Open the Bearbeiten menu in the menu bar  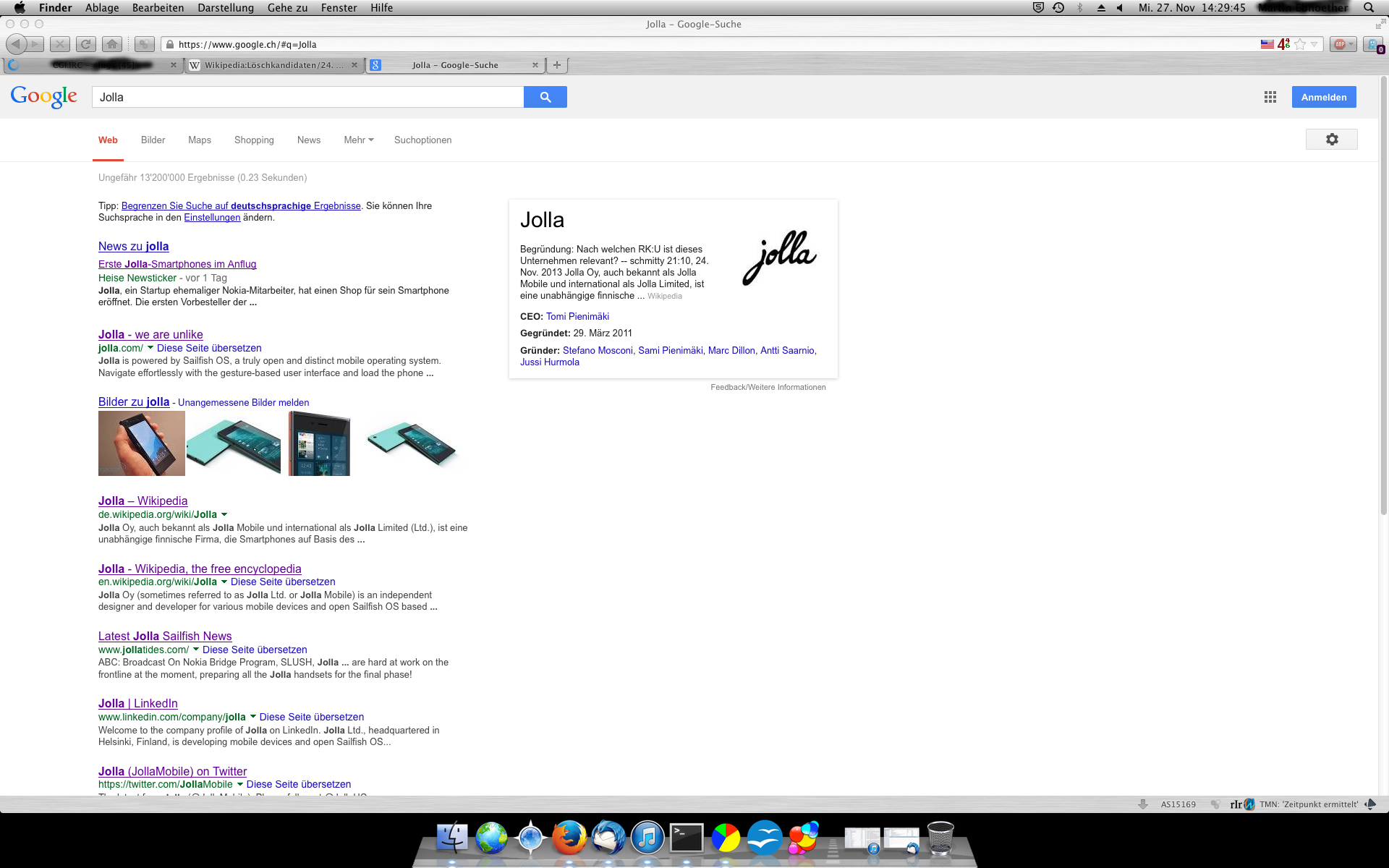tap(158, 7)
